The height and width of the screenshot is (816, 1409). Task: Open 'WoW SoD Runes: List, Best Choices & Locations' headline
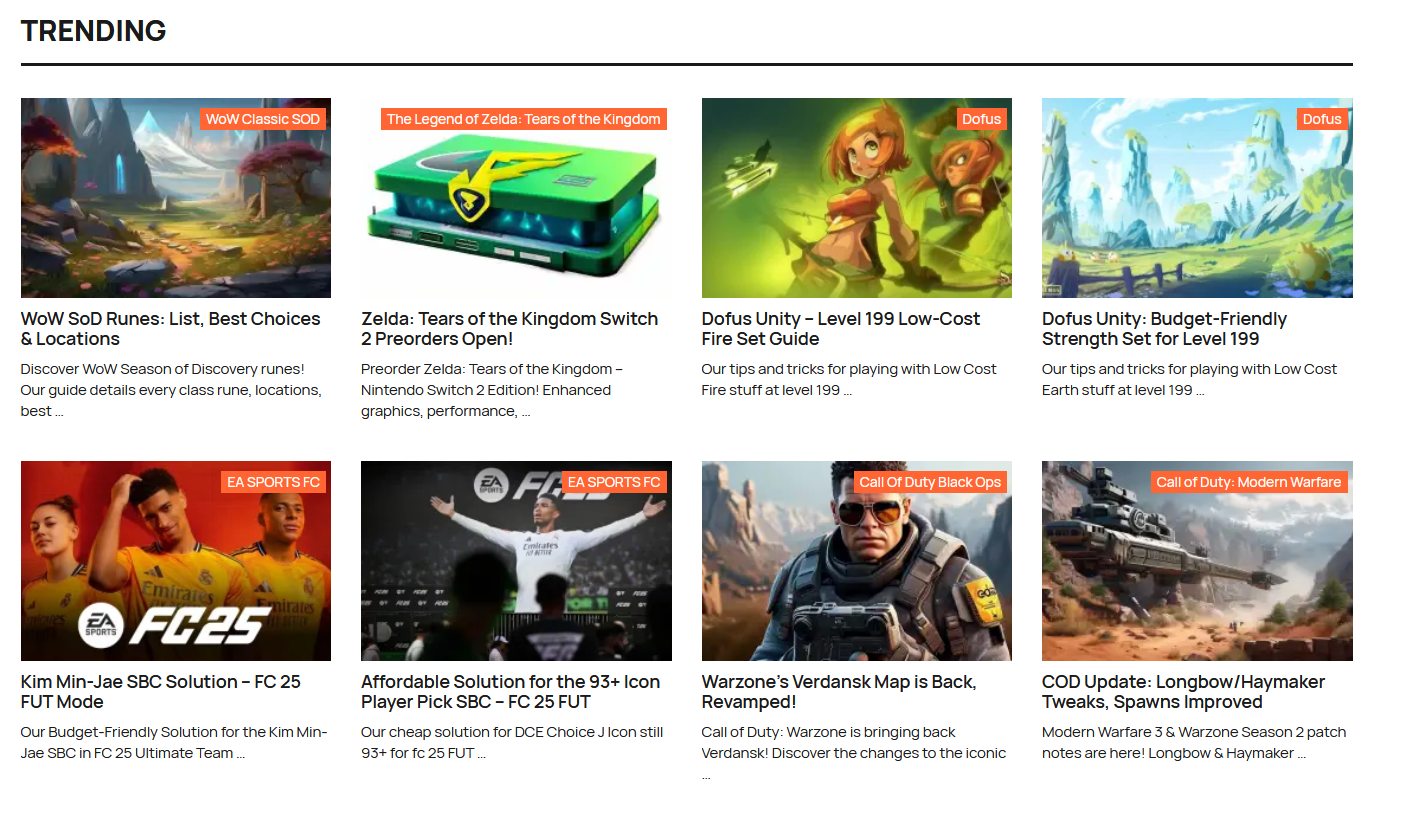(171, 329)
